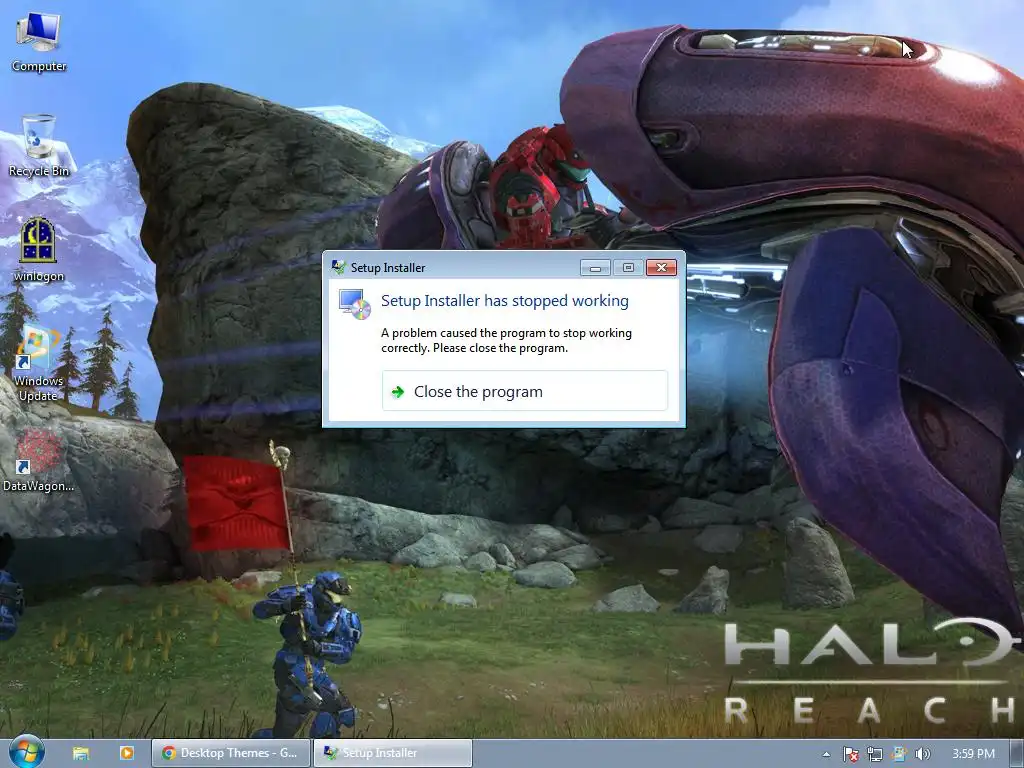Click the dialog's disc-and-monitor icon
Image resolution: width=1024 pixels, height=768 pixels.
355,304
